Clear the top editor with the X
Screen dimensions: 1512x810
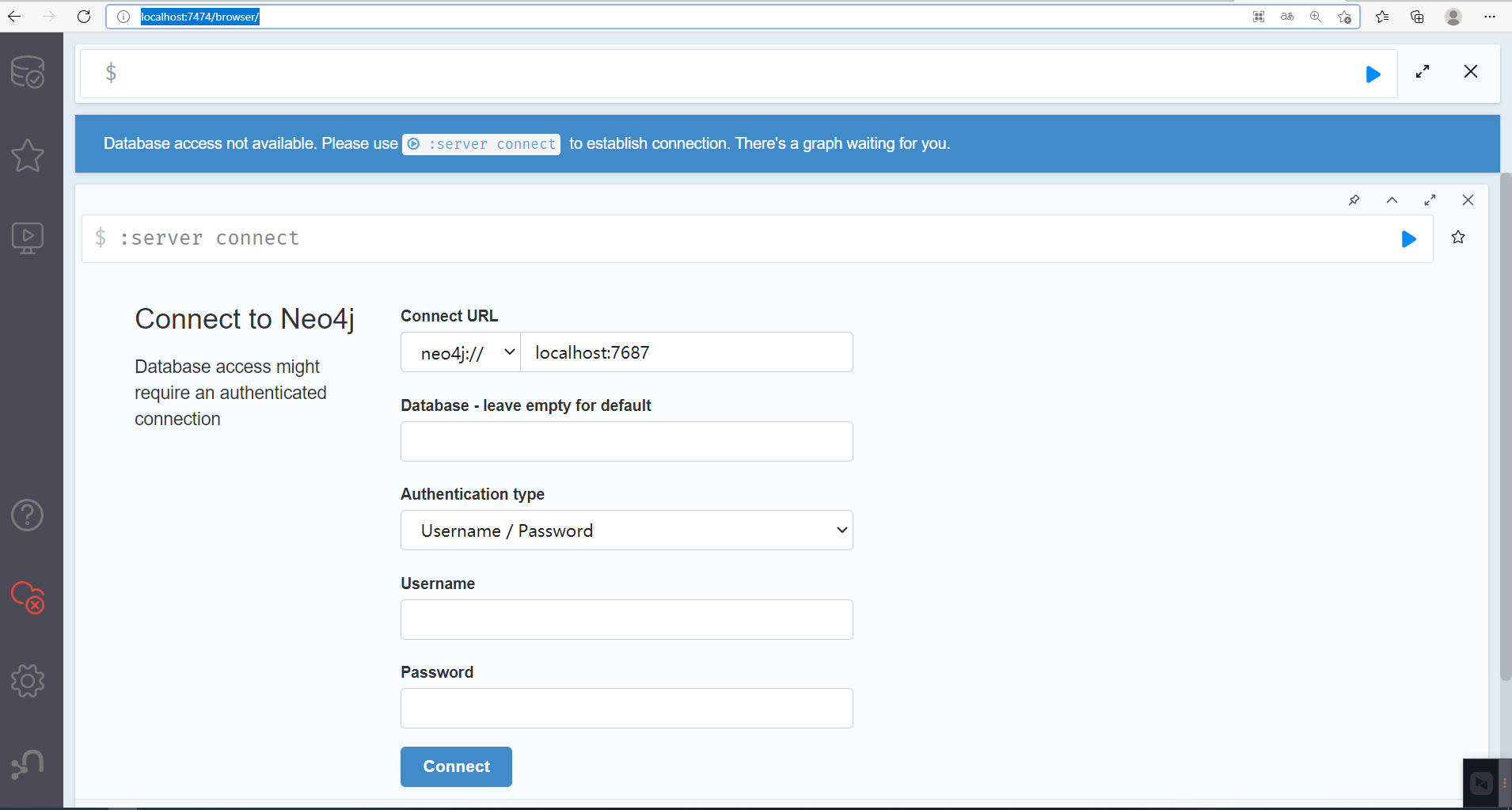click(1471, 71)
